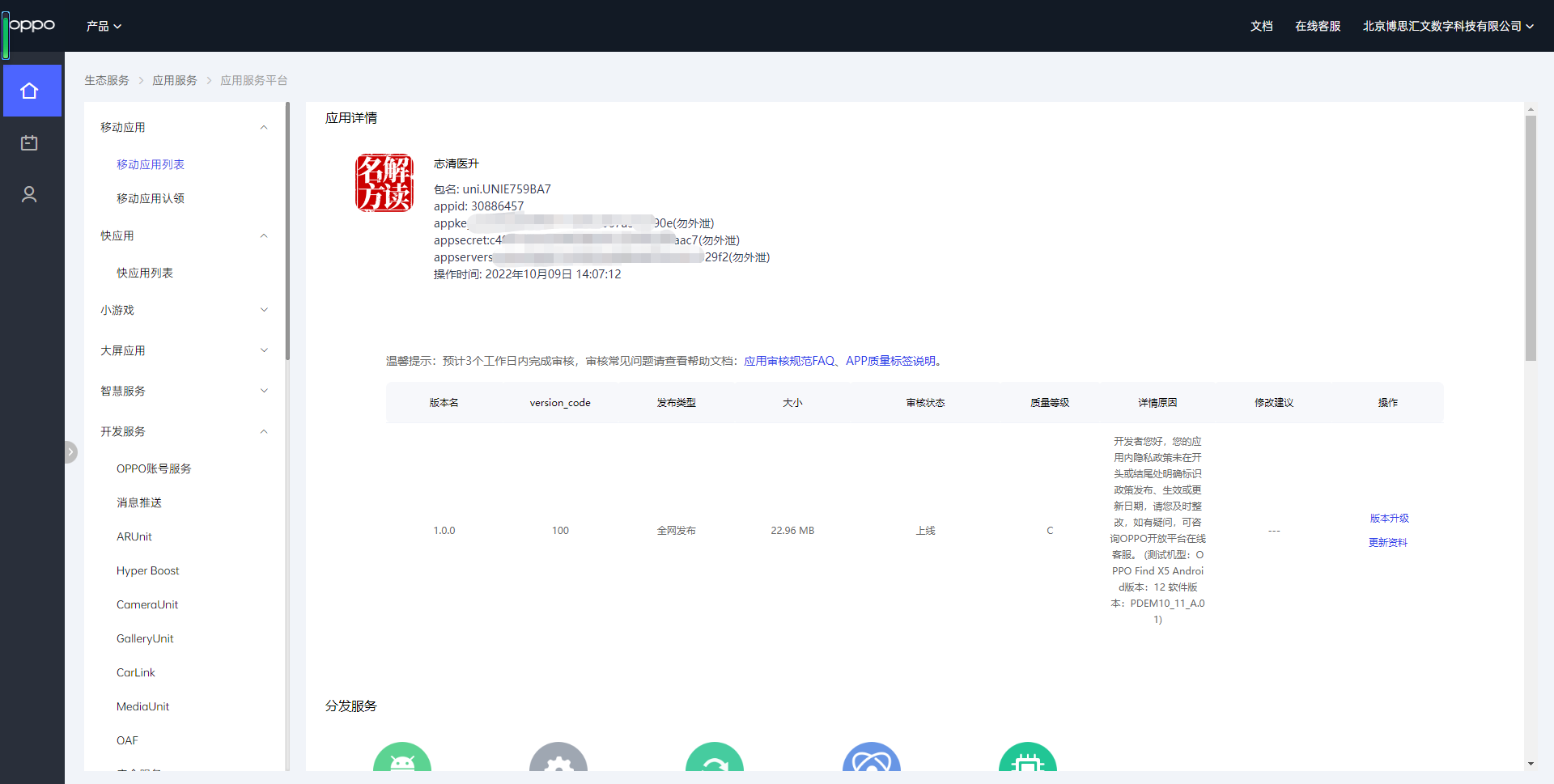Click the 应用详情 heading

tap(351, 117)
